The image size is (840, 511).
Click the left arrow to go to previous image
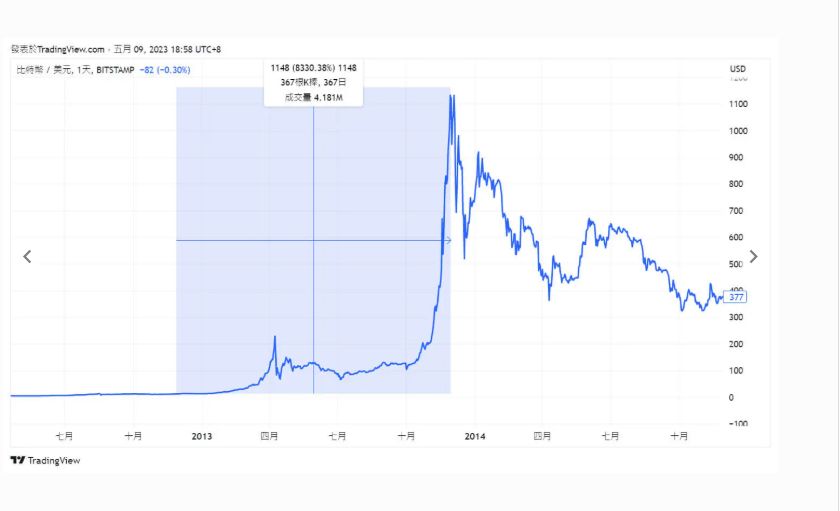[27, 257]
